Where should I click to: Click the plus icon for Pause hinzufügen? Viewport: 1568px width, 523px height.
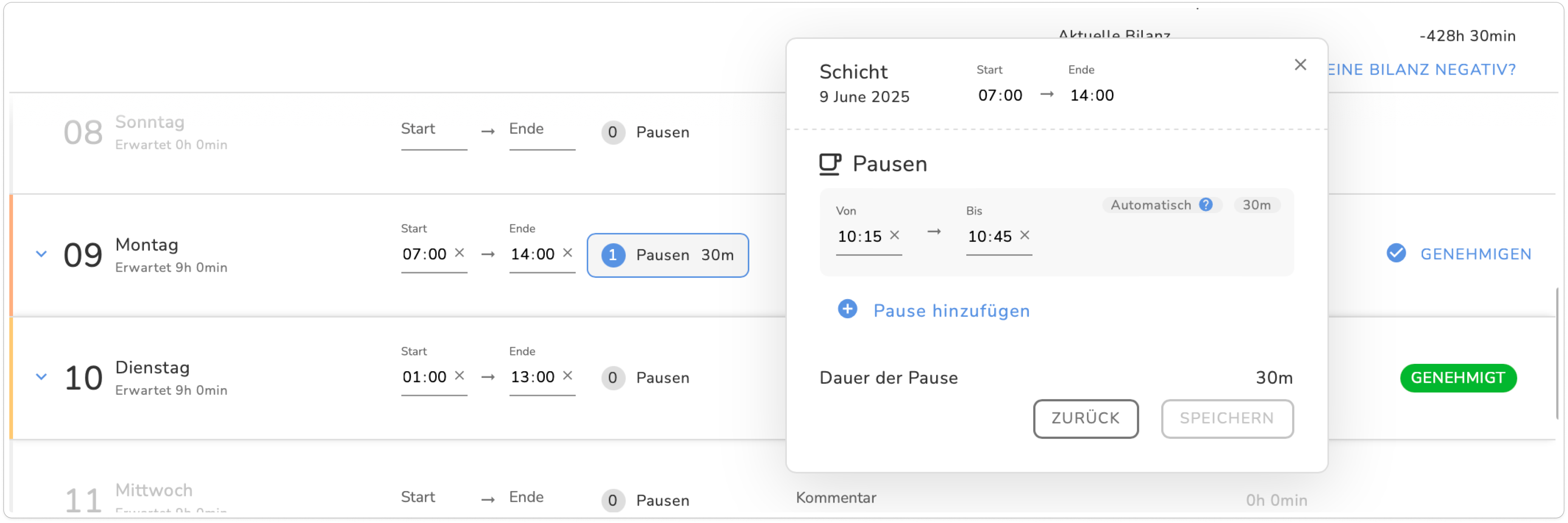point(847,309)
